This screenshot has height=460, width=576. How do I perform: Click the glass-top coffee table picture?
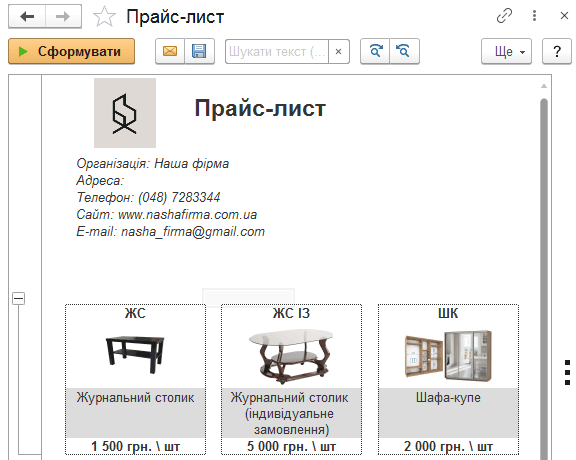coord(291,356)
